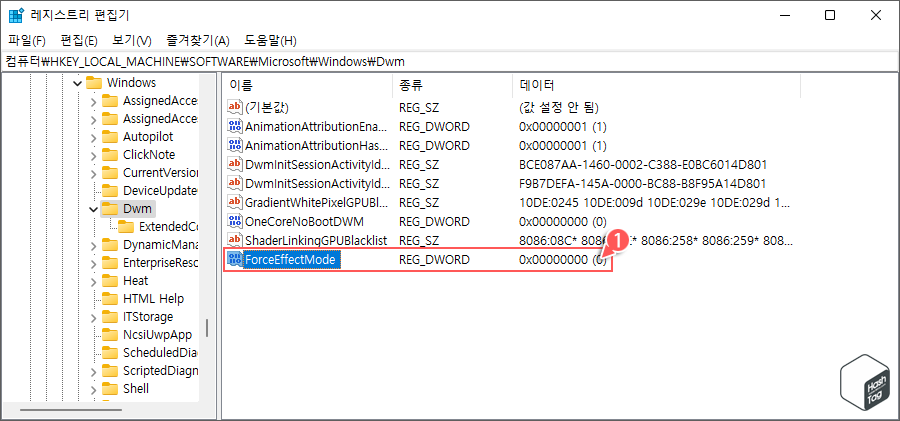
Task: Expand the Autopilot tree node
Action: (94, 137)
